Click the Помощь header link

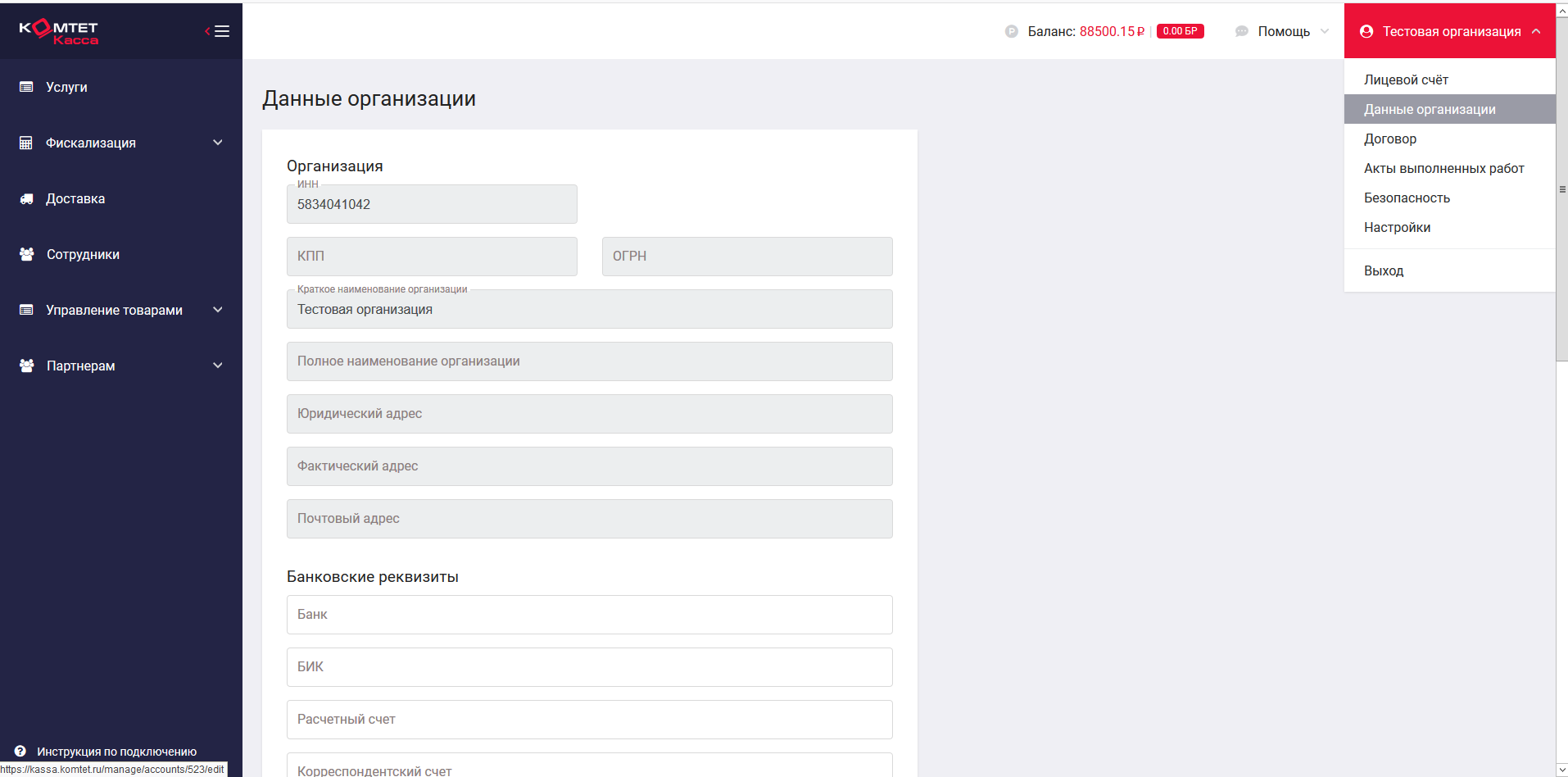click(1284, 31)
